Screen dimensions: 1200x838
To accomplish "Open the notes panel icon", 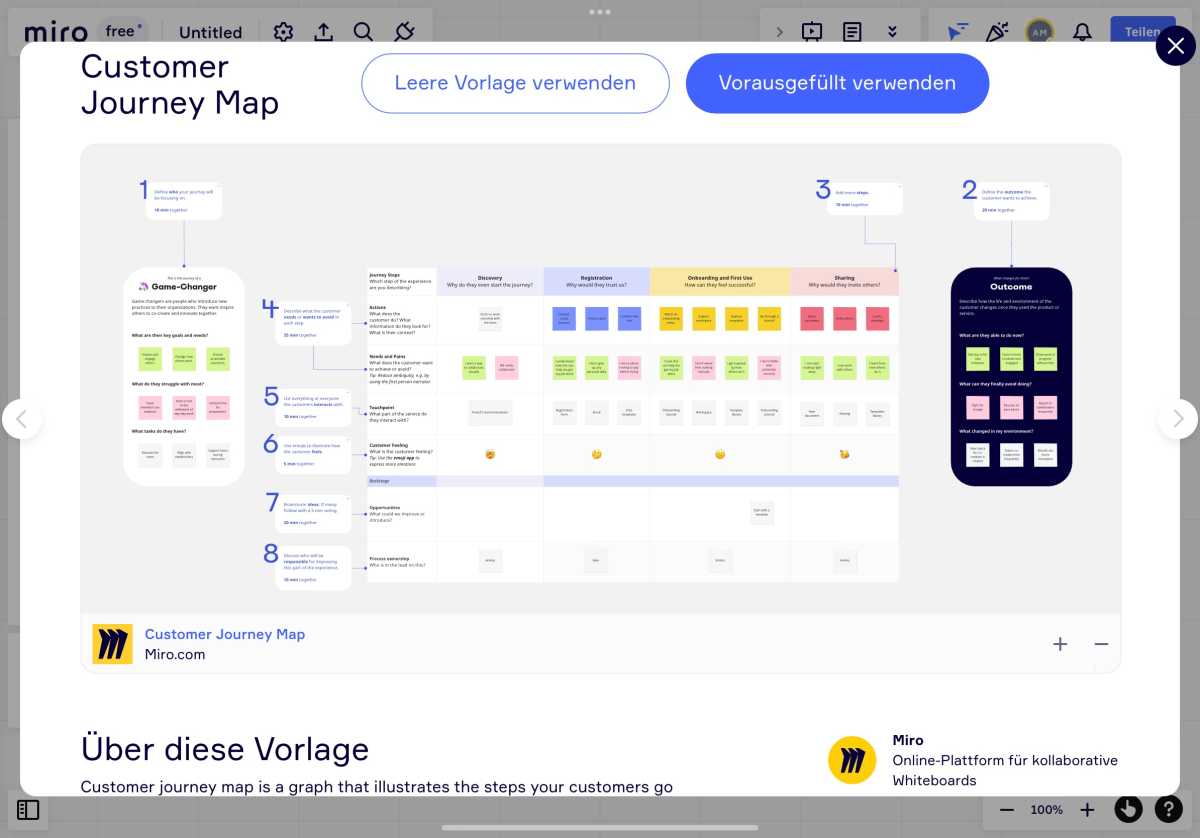I will point(852,32).
